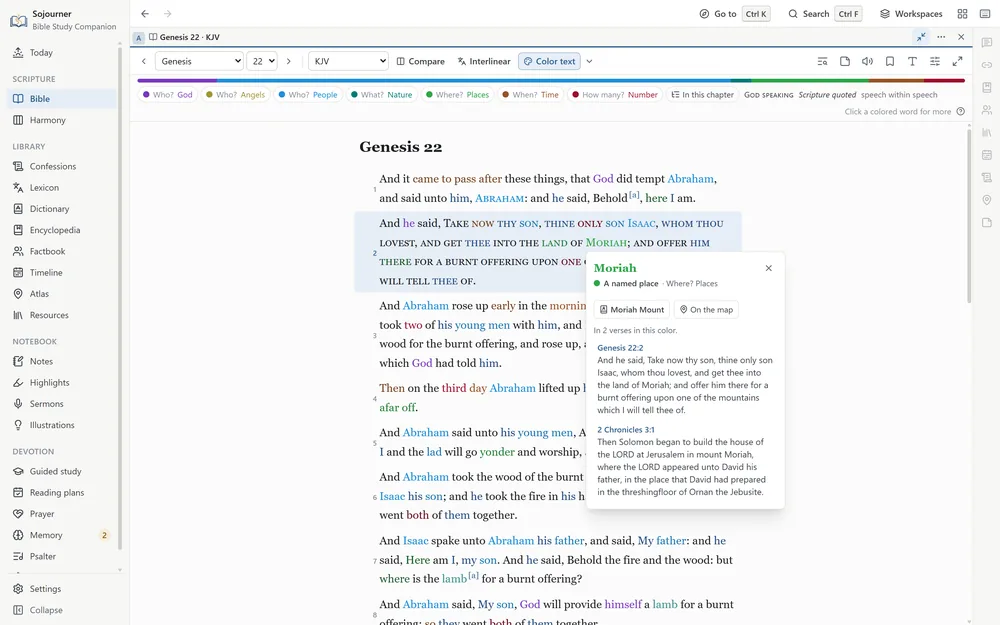Open the Genesis book dropdown
This screenshot has width=1000, height=625.
199,61
